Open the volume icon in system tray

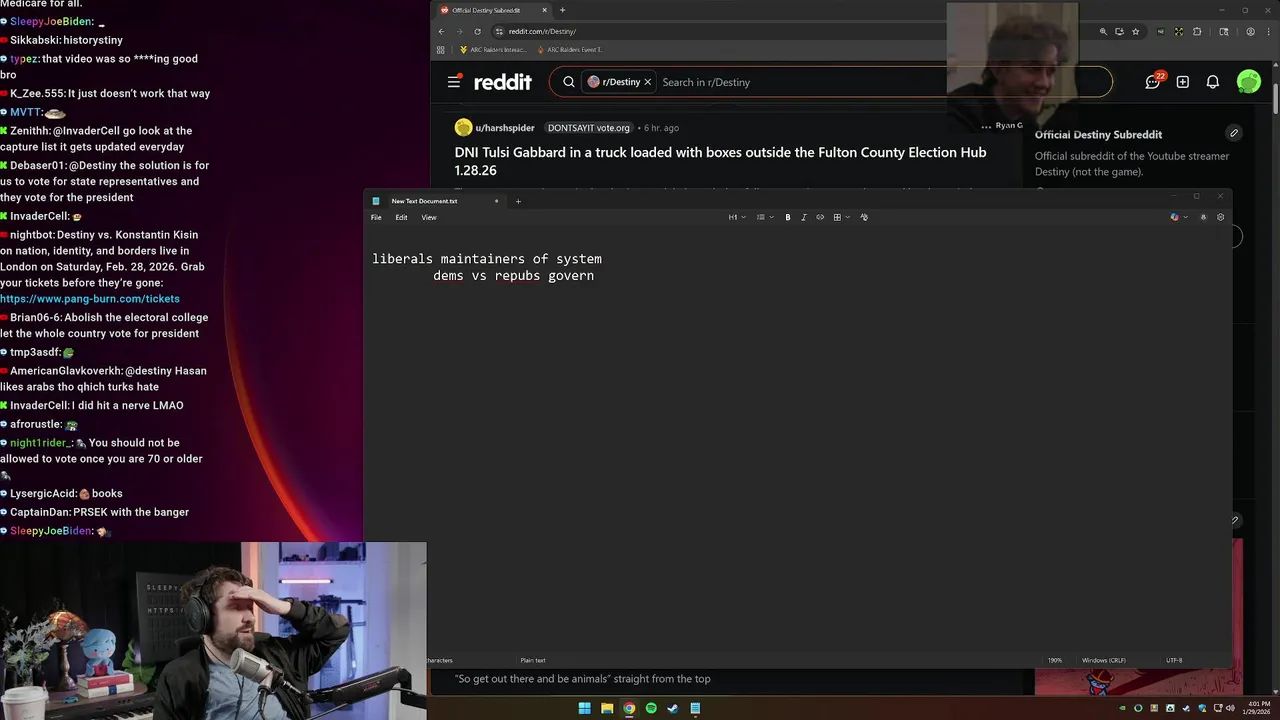(1230, 708)
